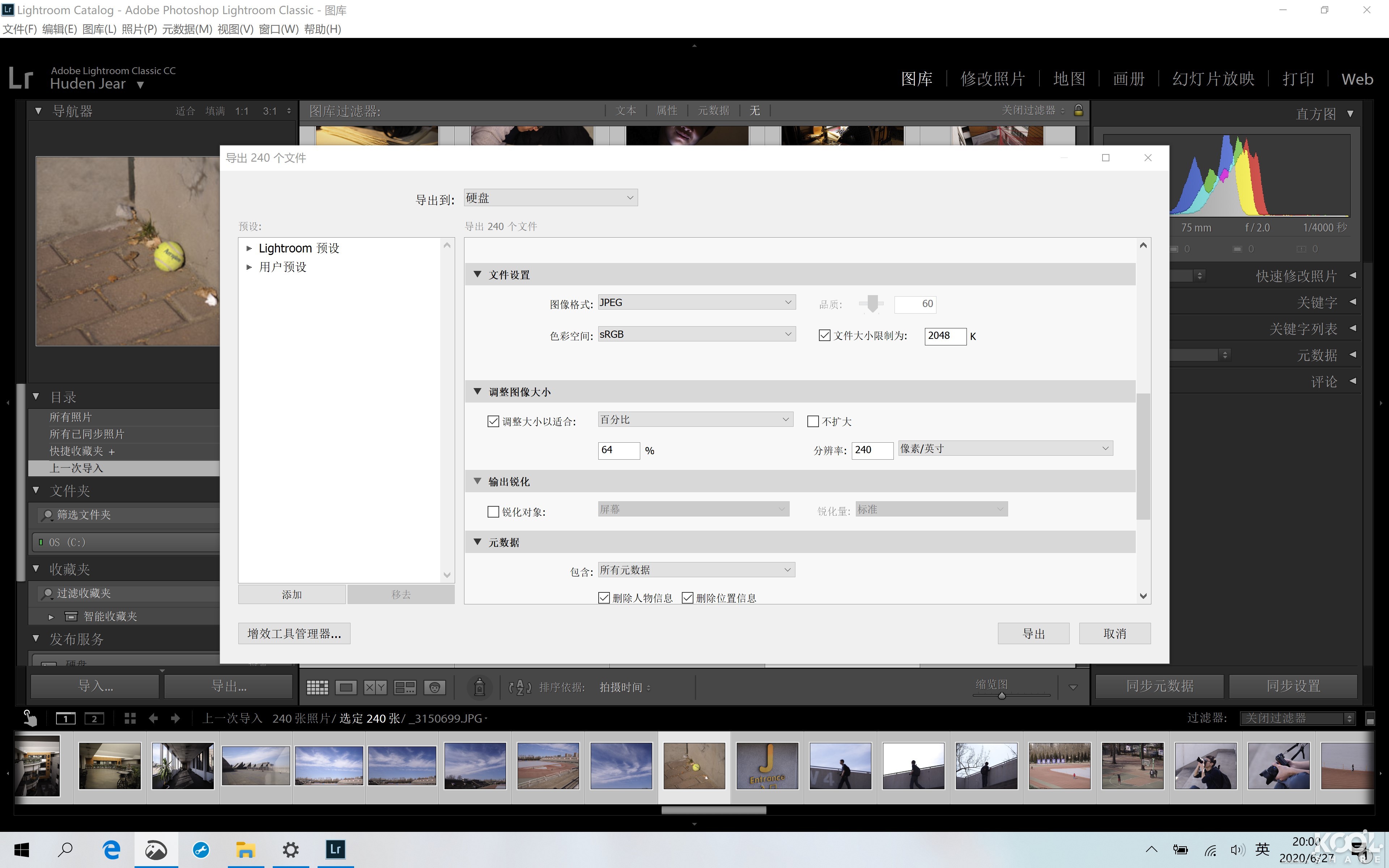The height and width of the screenshot is (868, 1389).
Task: Expand the Lightroom 预设 tree item
Action: [x=249, y=247]
